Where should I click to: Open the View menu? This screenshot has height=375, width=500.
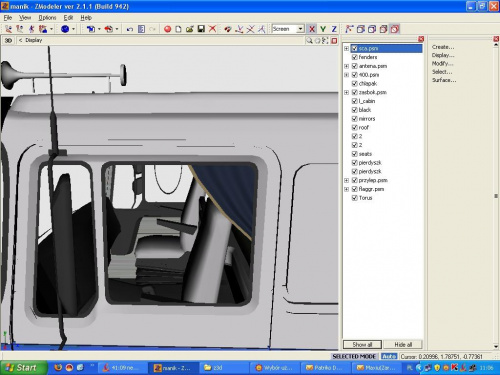(25, 18)
